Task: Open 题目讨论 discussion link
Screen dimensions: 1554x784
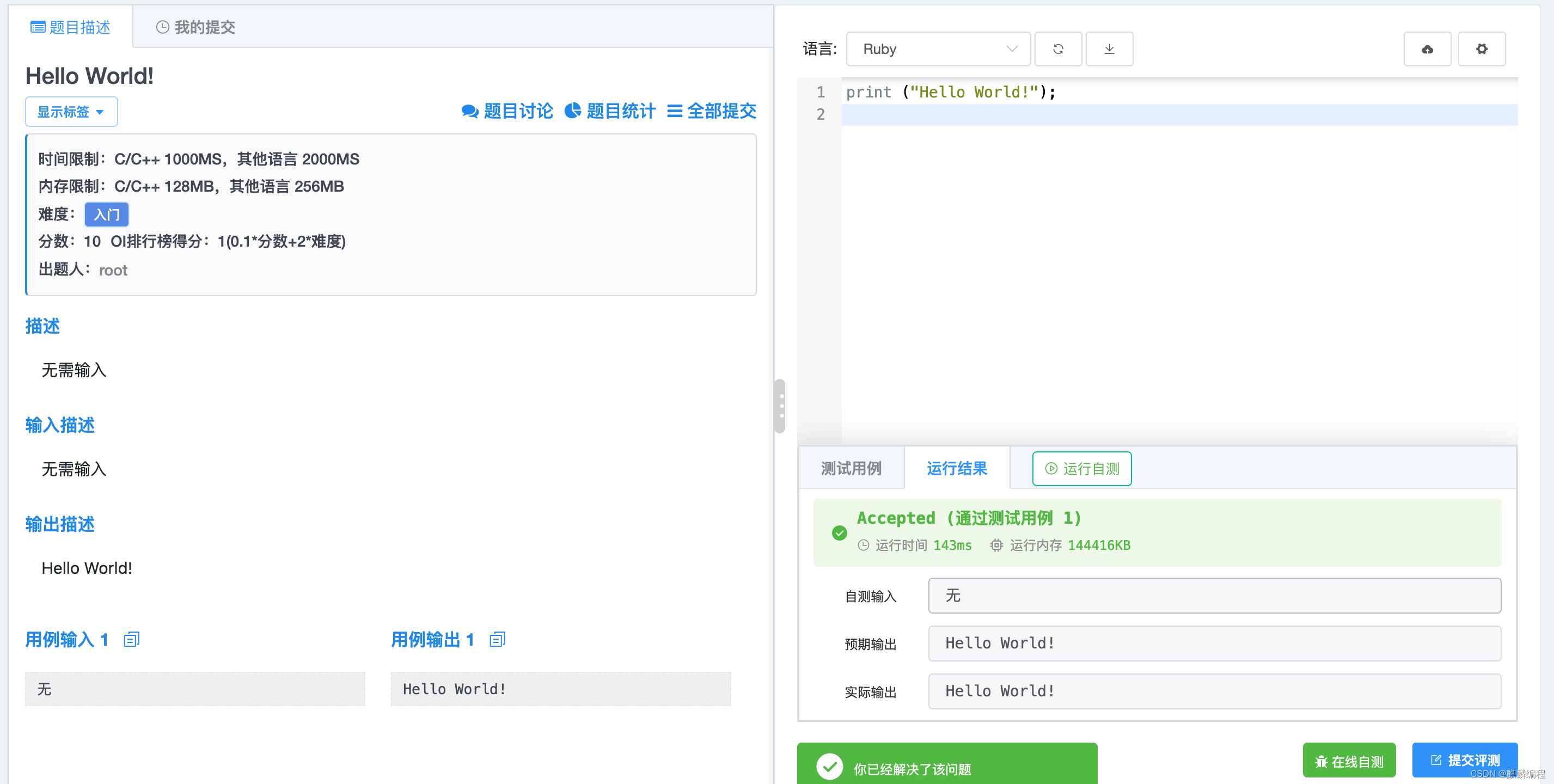Action: tap(507, 111)
